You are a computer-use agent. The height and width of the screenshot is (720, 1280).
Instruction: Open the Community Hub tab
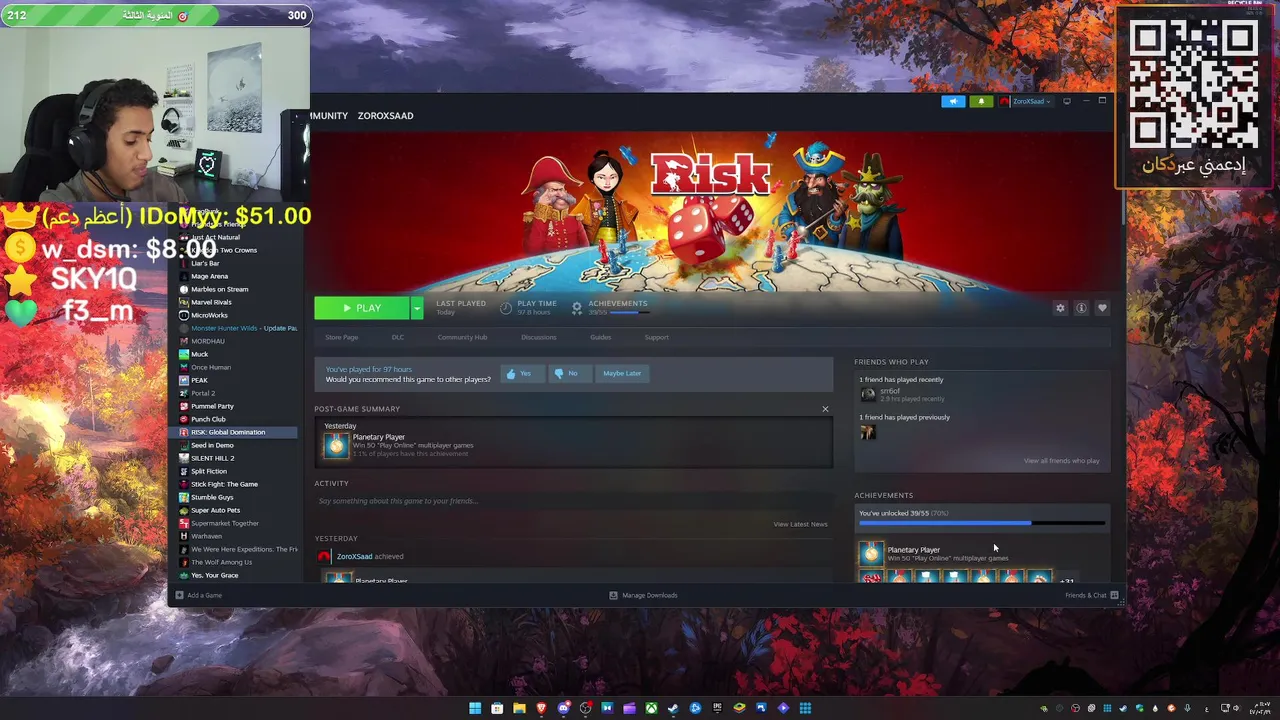[462, 337]
